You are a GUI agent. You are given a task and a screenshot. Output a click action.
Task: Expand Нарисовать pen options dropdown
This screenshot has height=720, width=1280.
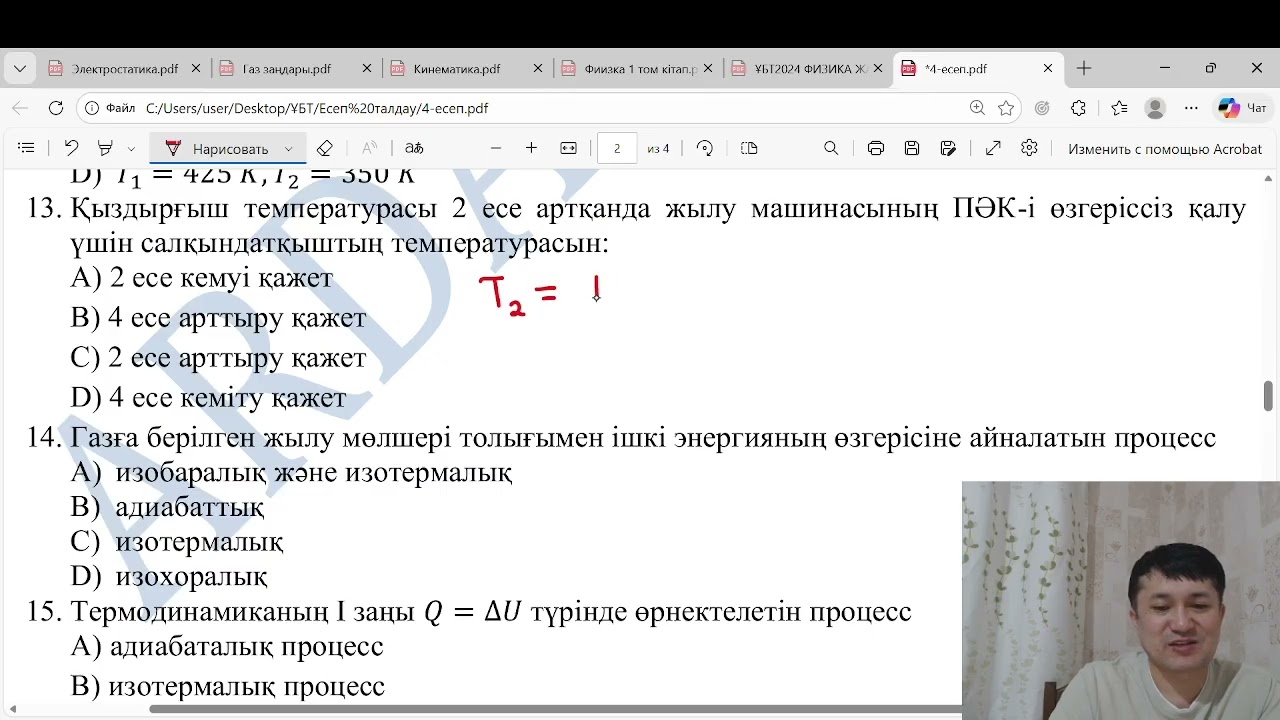click(x=289, y=148)
